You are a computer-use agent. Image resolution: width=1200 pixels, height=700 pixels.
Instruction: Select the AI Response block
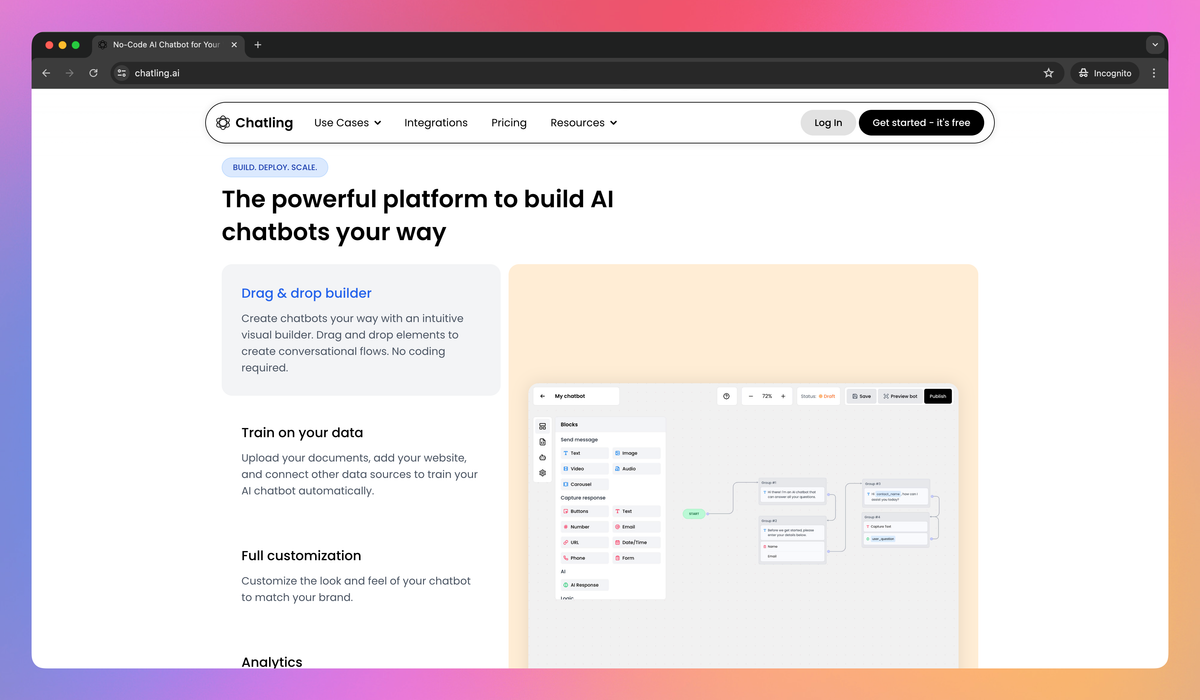click(584, 585)
